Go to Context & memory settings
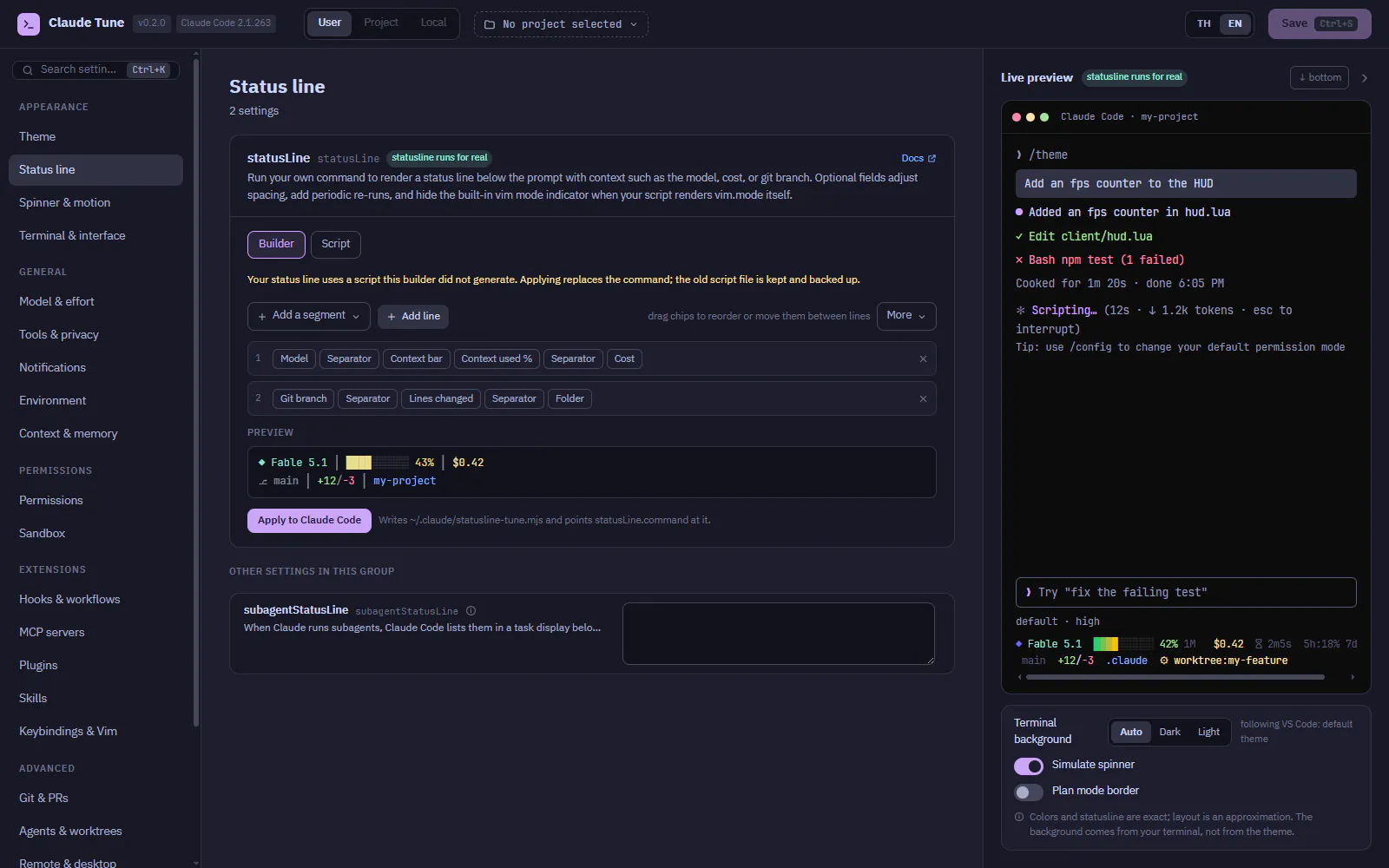Viewport: 1389px width, 868px height. 95,434
